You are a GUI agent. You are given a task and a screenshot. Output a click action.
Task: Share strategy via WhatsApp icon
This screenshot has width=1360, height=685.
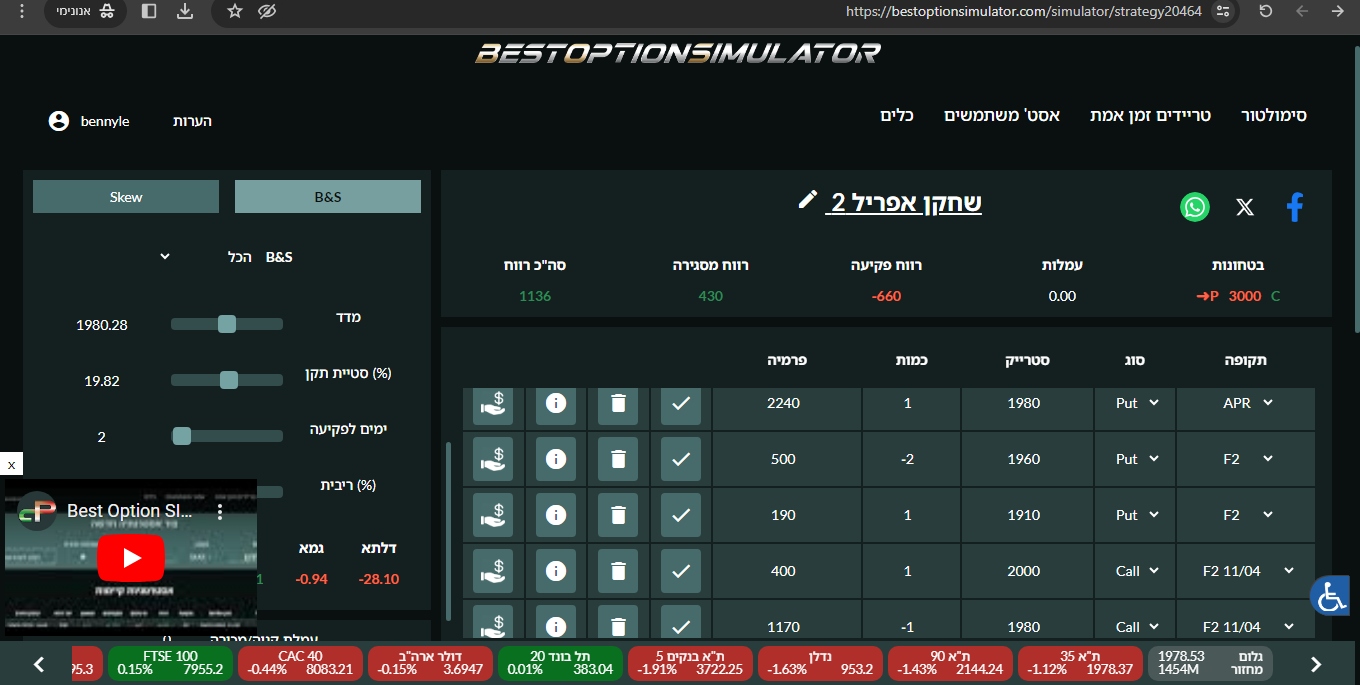[1195, 207]
